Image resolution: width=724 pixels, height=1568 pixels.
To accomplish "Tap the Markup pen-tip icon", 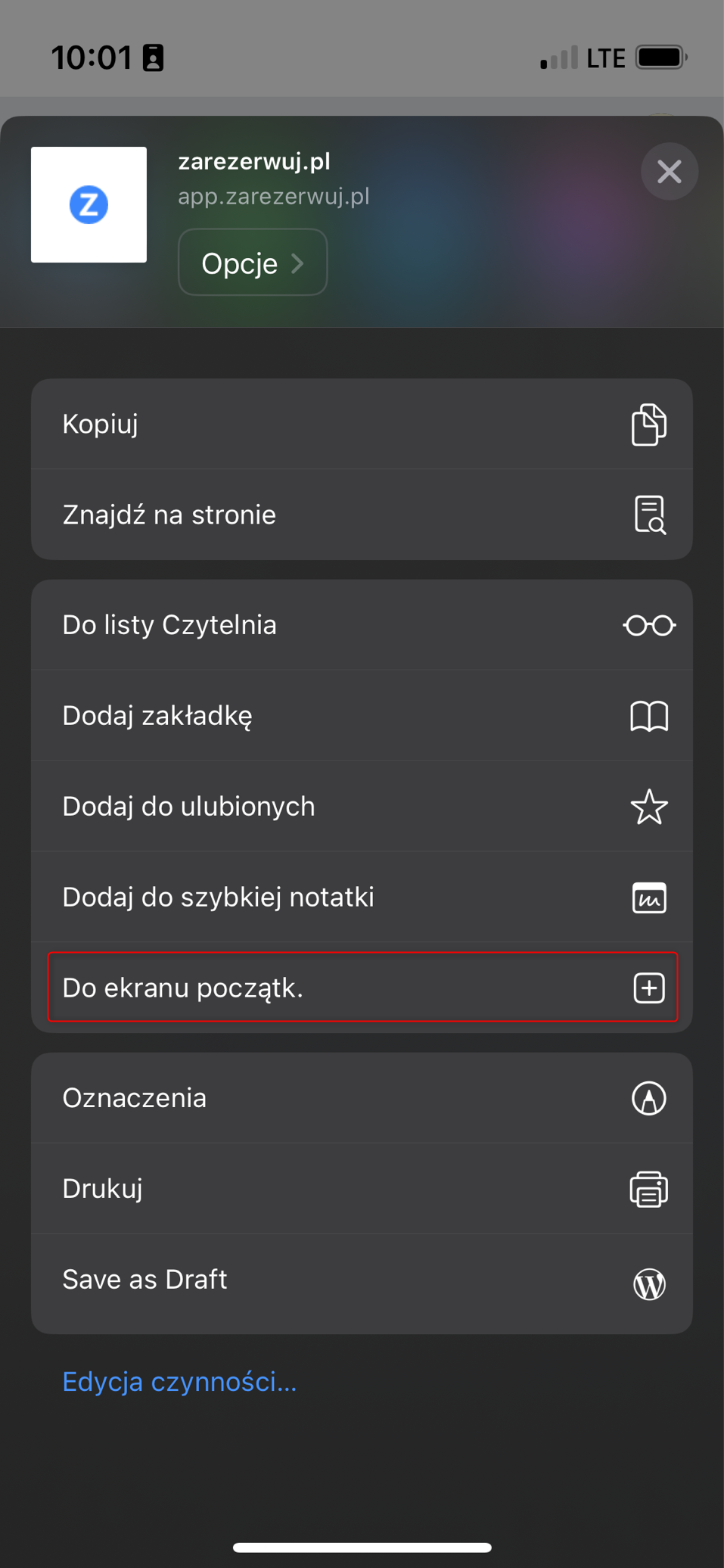I will pyautogui.click(x=649, y=1098).
